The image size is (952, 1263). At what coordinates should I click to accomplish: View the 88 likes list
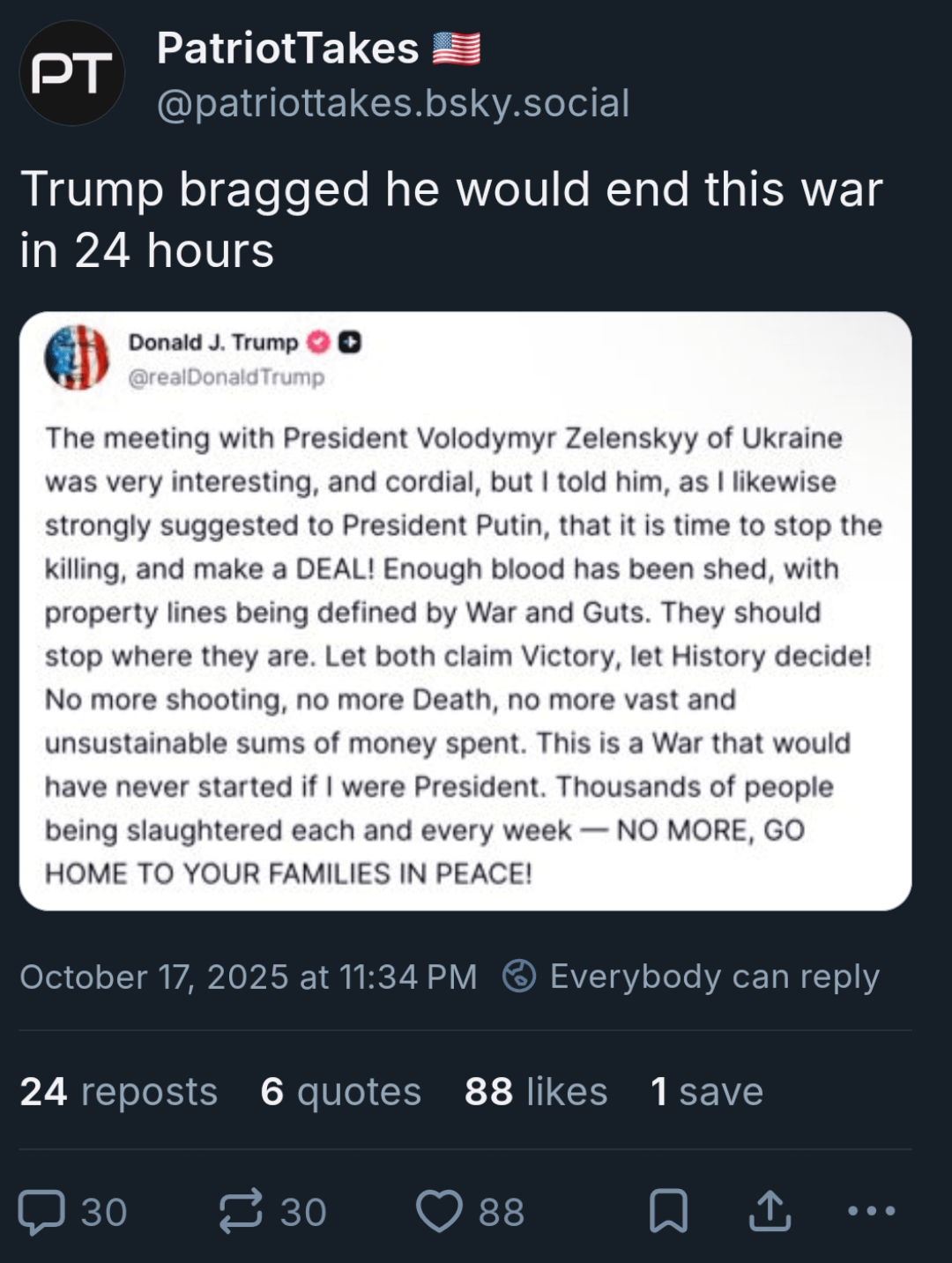click(x=536, y=1091)
